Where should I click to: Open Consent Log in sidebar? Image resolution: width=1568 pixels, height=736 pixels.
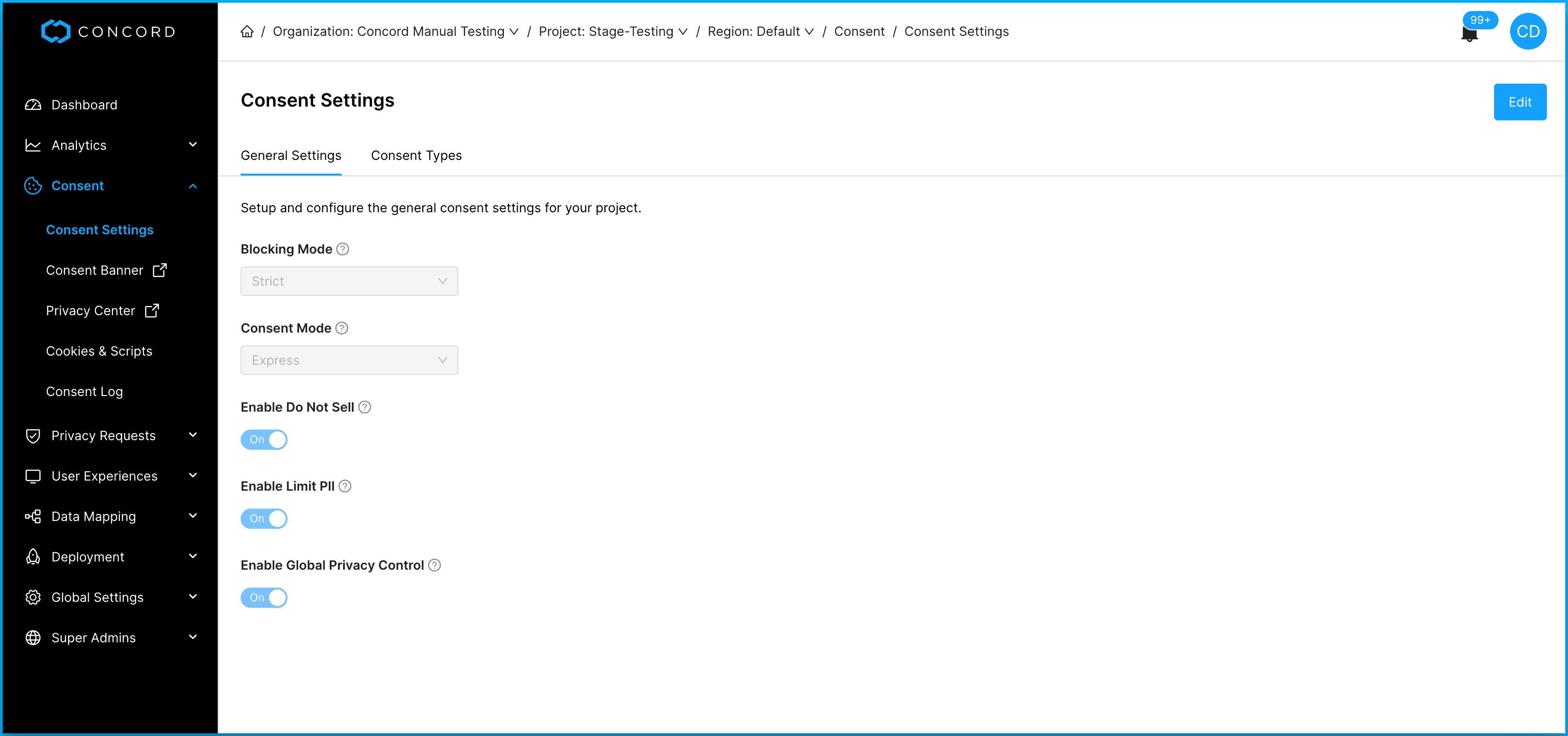pos(84,391)
